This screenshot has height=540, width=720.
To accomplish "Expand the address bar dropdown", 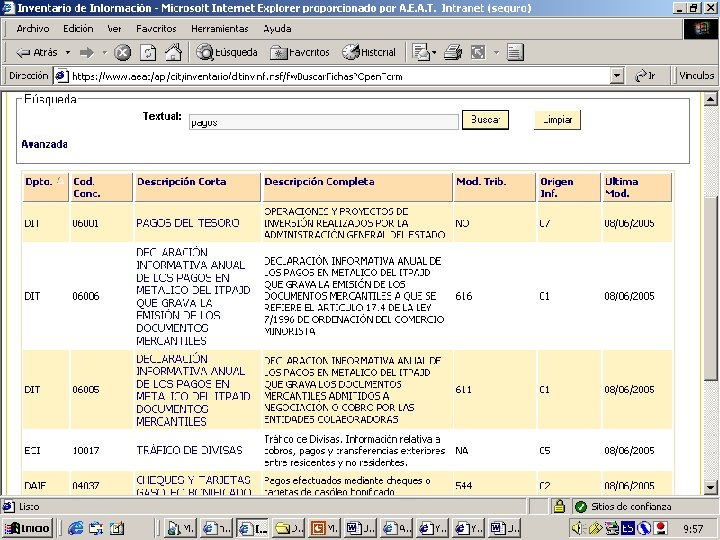I will click(616, 75).
